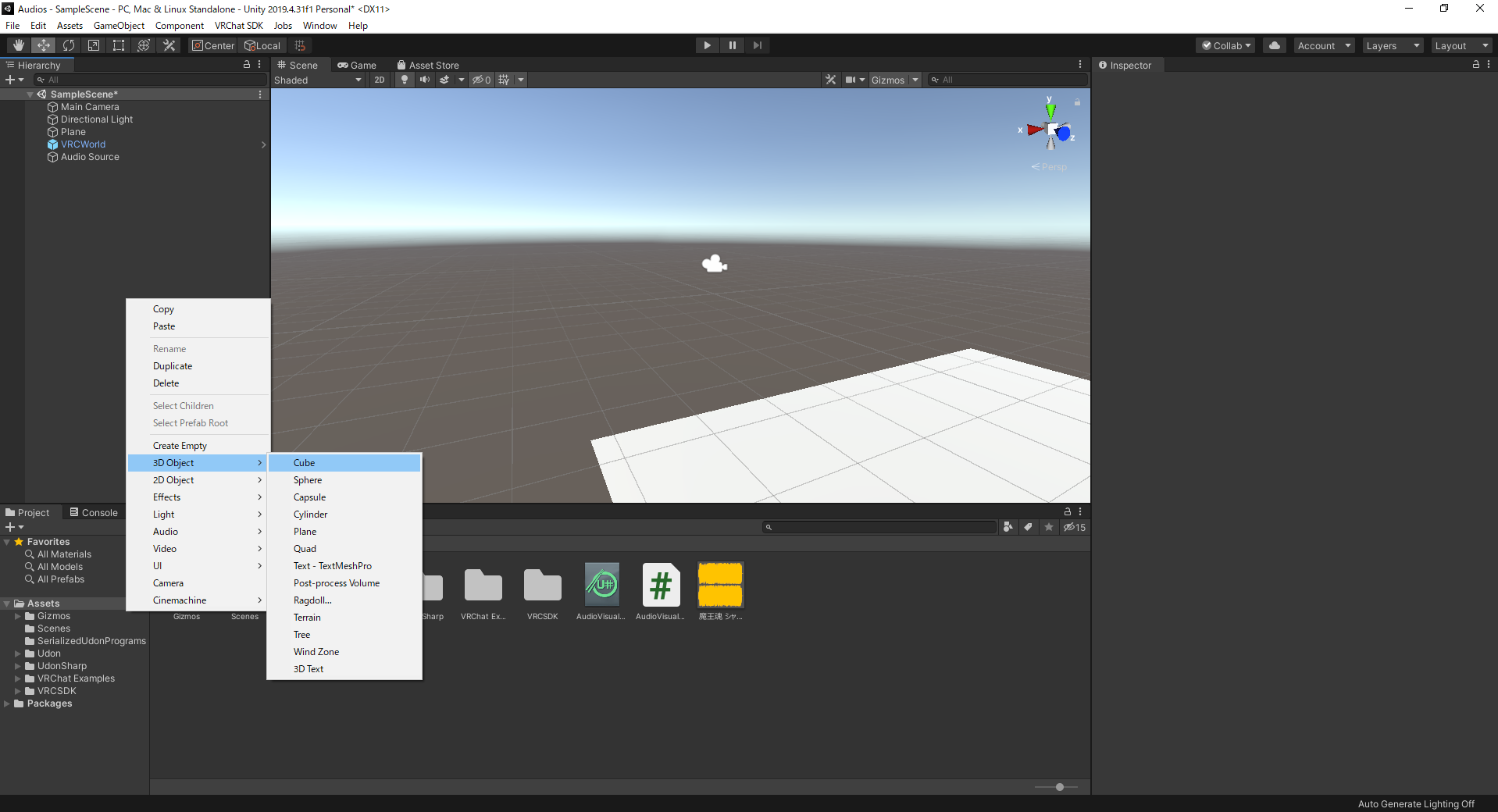Click the Pause button
The height and width of the screenshot is (812, 1498).
[732, 45]
